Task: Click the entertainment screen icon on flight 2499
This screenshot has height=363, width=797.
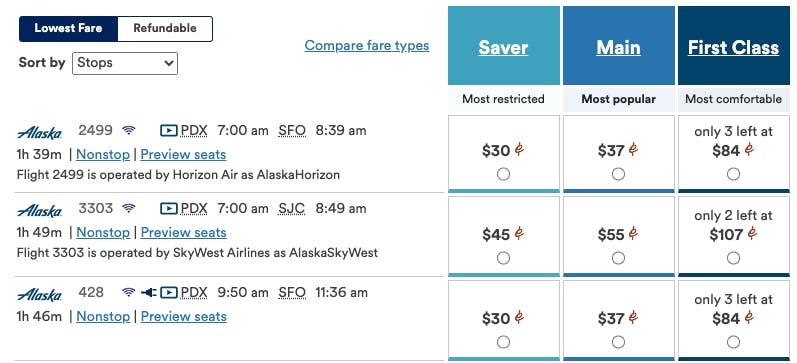Action: pyautogui.click(x=169, y=131)
